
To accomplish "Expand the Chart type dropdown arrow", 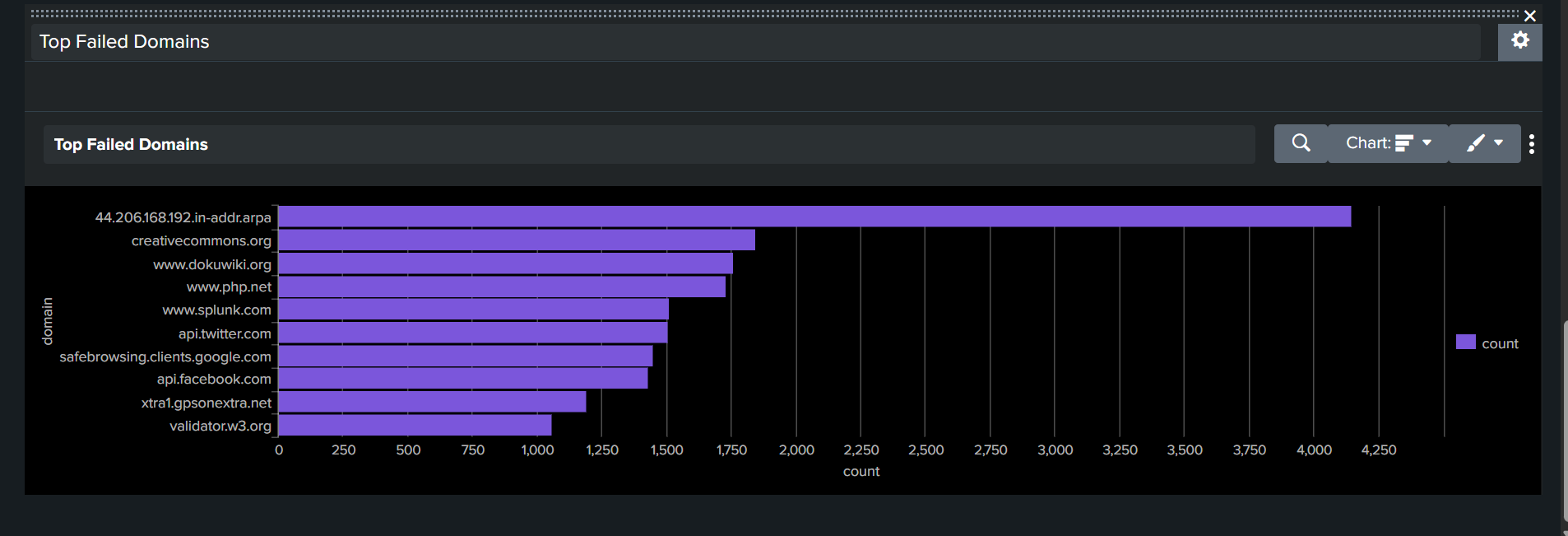I will 1427,143.
